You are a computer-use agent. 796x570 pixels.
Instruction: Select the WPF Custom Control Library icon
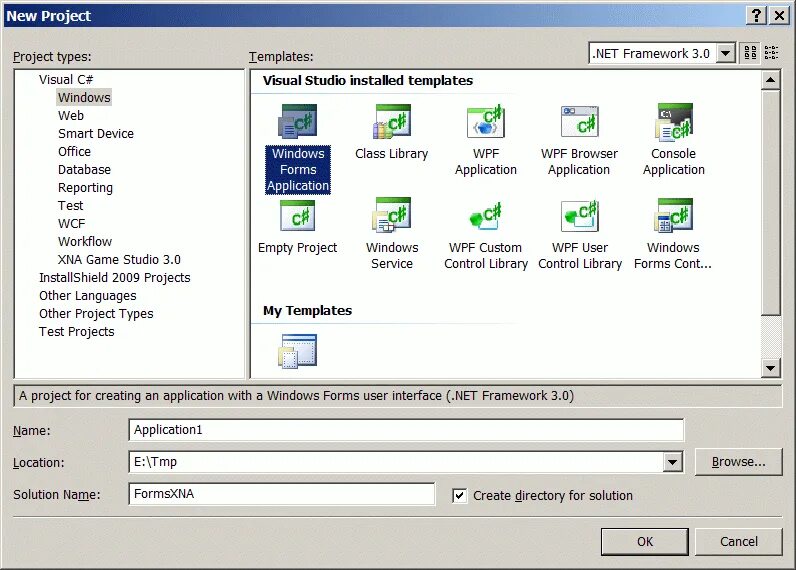click(485, 216)
